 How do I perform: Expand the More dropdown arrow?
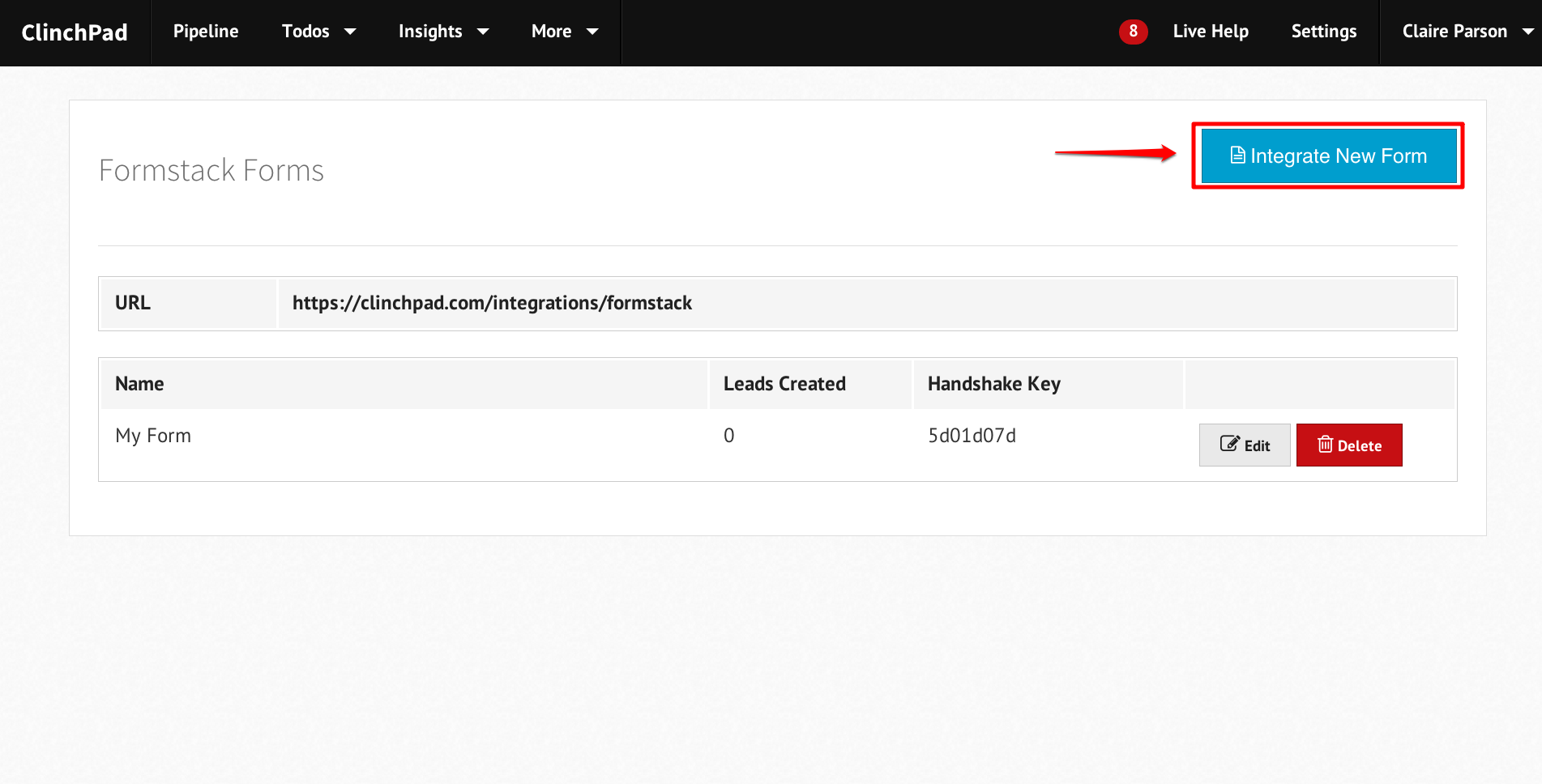click(592, 32)
